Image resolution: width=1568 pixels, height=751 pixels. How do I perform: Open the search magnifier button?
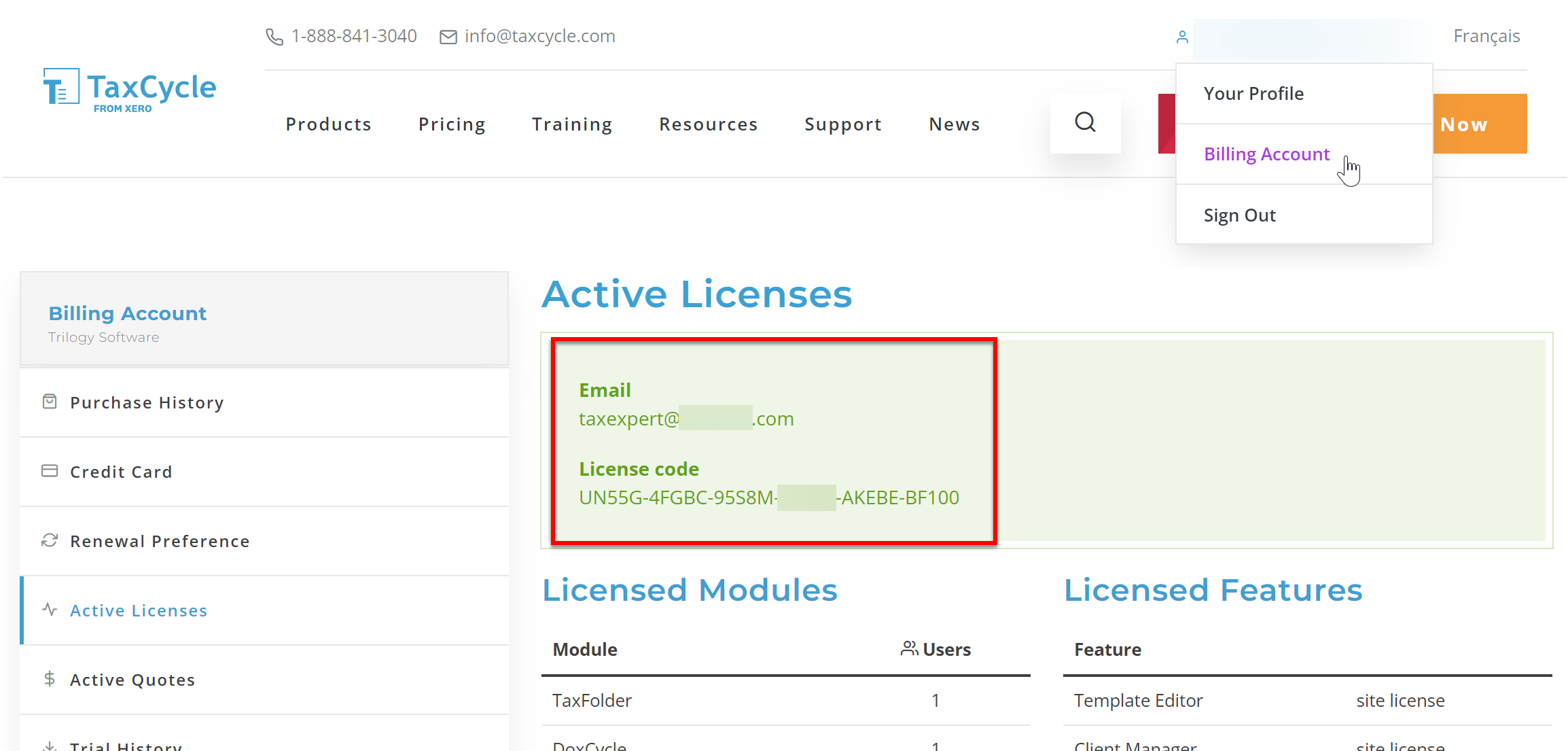pos(1085,123)
